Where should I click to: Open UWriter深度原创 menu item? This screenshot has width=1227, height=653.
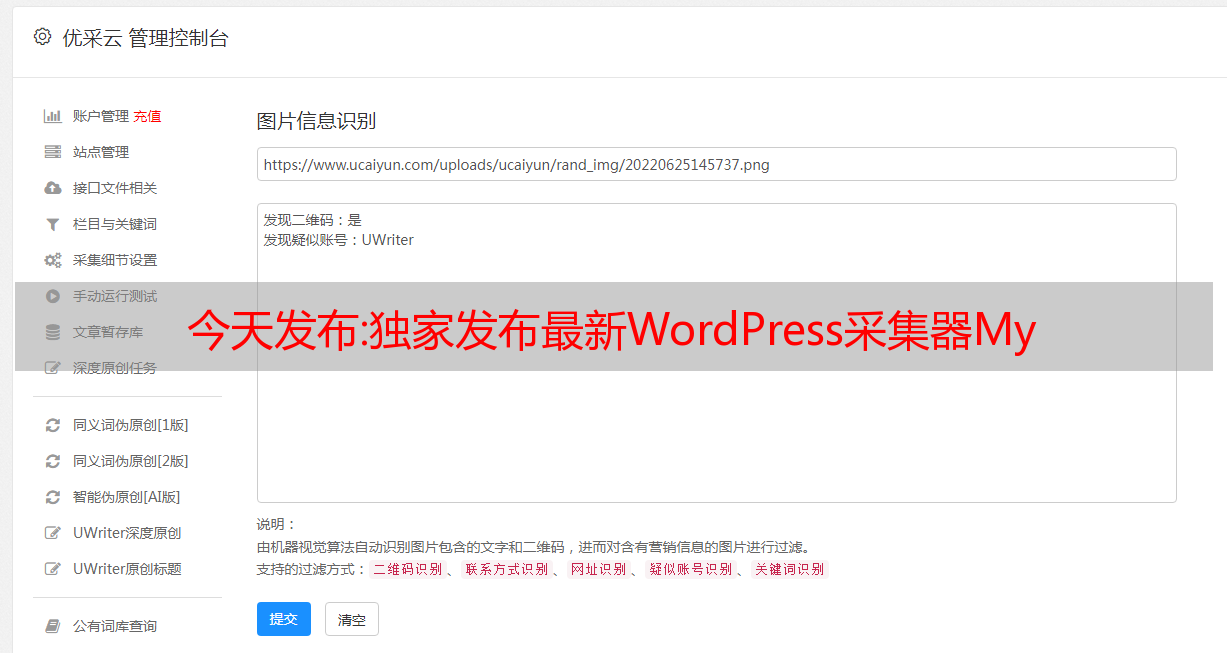point(127,533)
